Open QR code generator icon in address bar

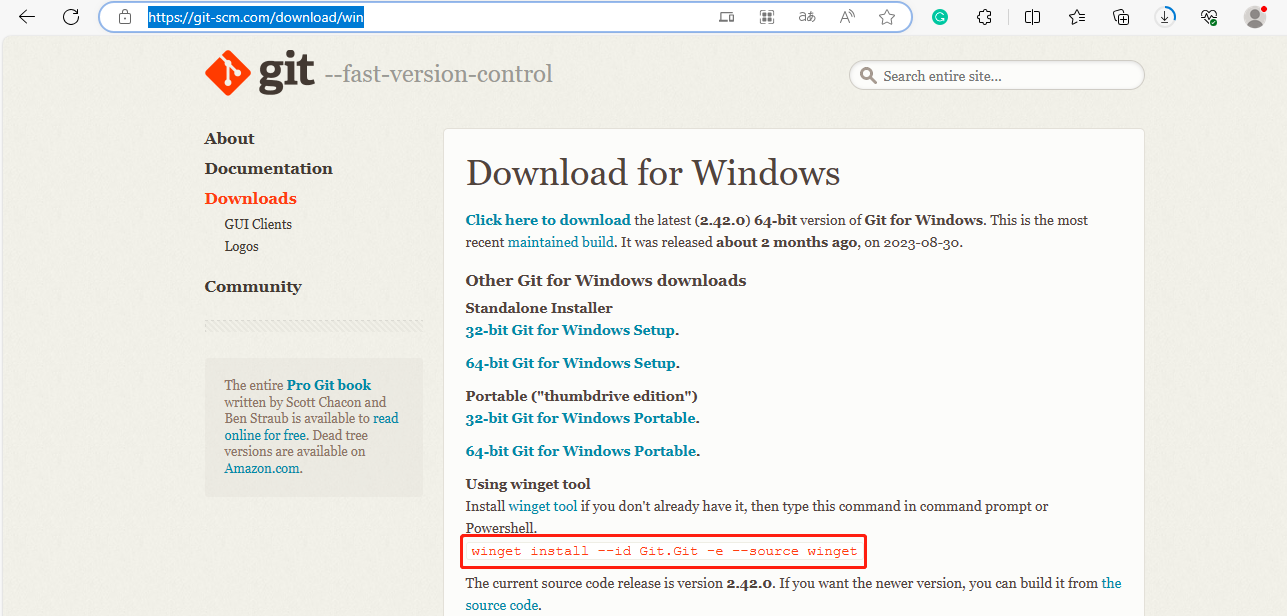pyautogui.click(x=767, y=17)
